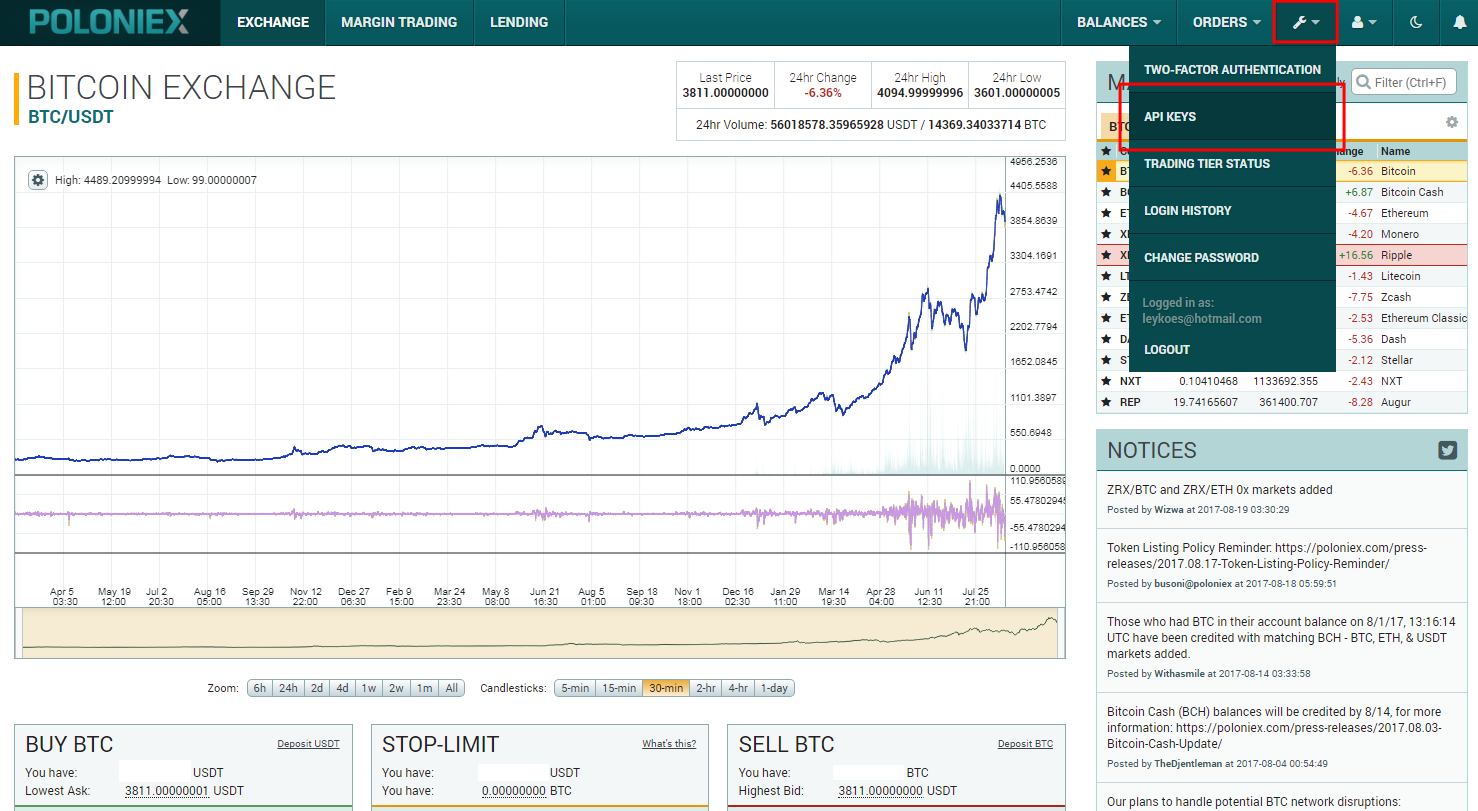
Task: Click the chart range overview slider
Action: tap(540, 632)
